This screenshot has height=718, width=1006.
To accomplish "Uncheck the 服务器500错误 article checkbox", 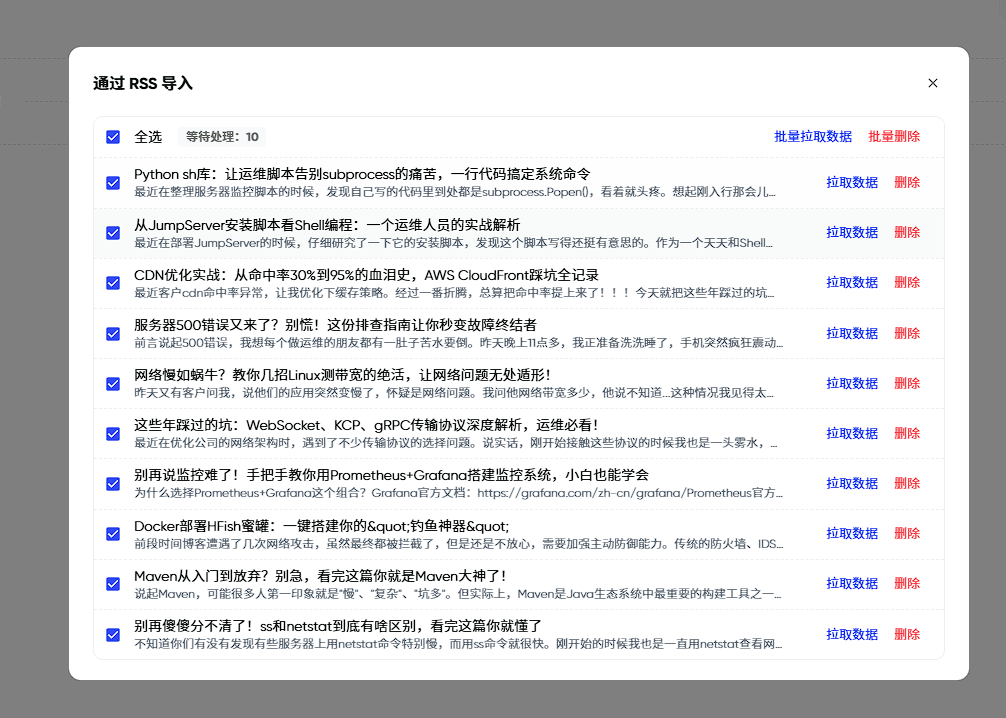I will coord(113,332).
